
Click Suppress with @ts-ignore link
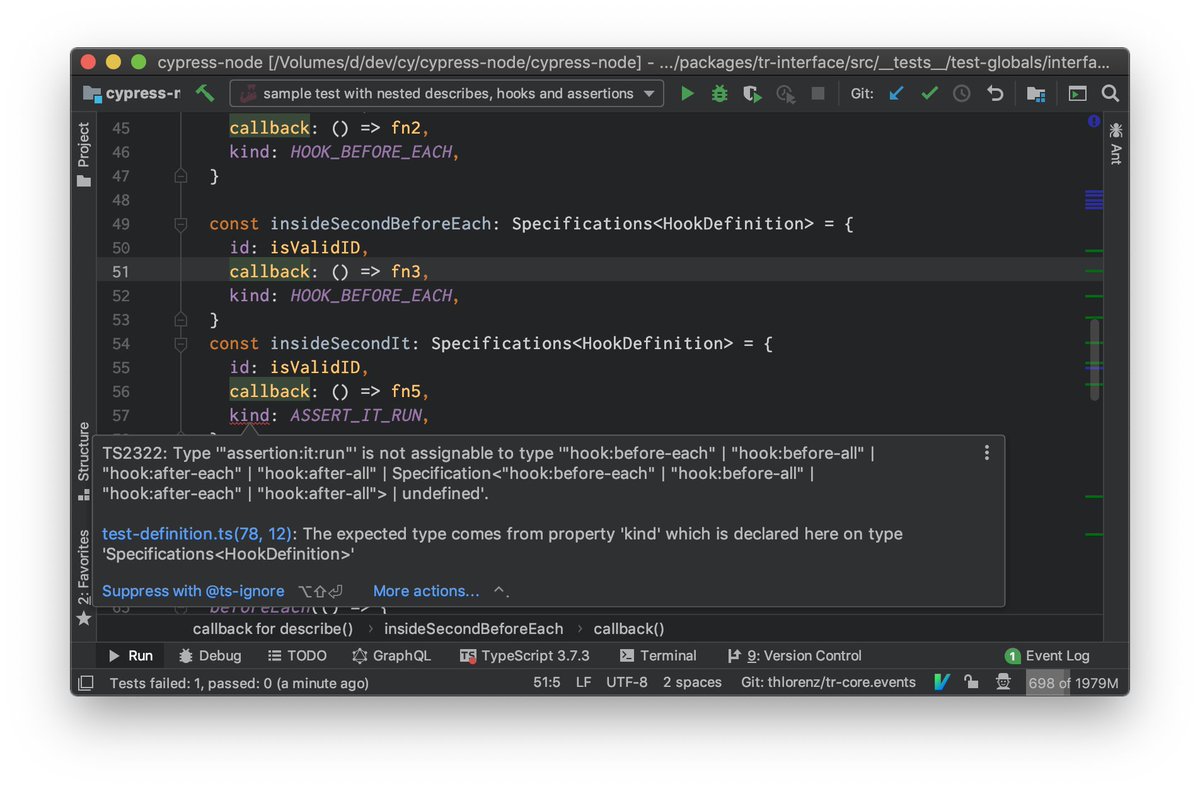[193, 591]
